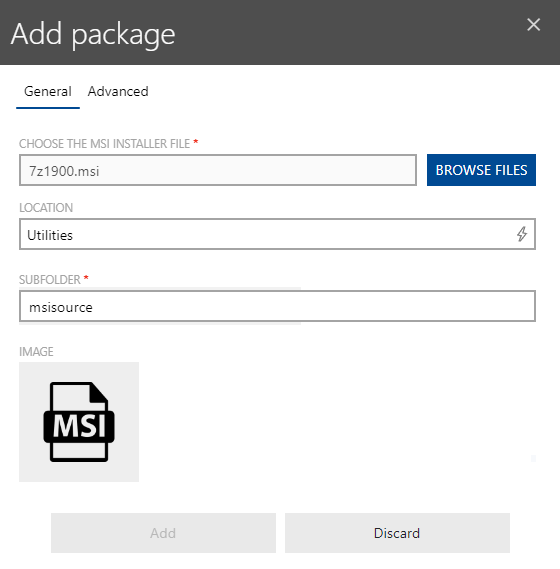Click the MSI package image thumbnail
560x569 pixels.
click(x=79, y=422)
